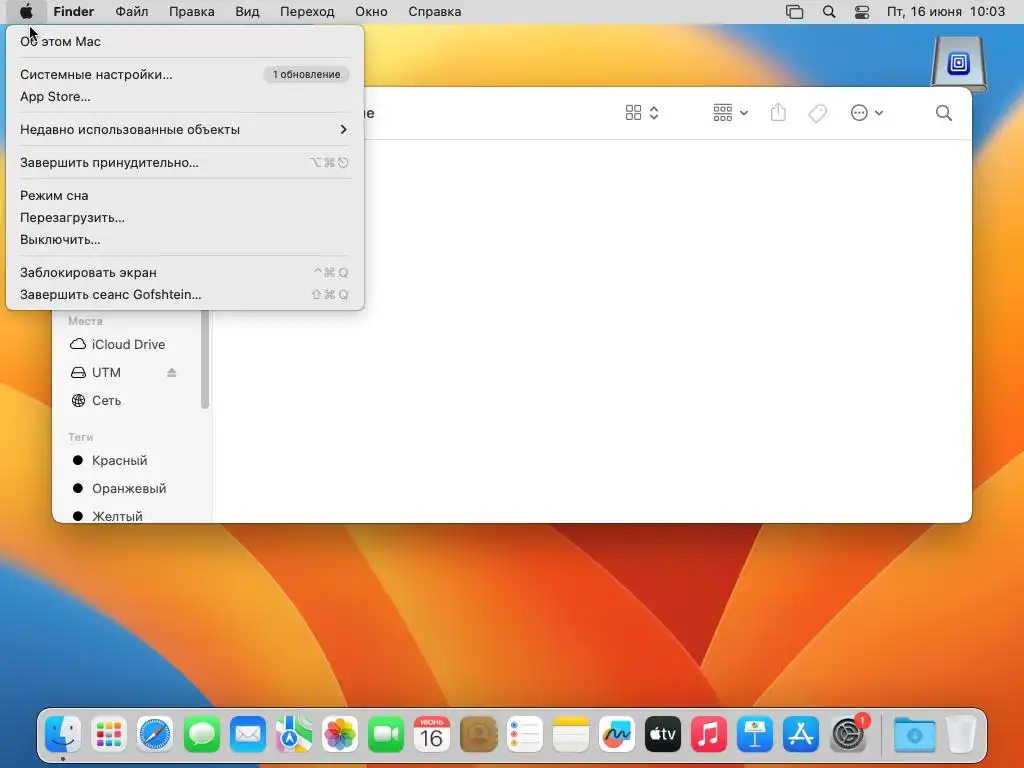Open Keynote from the Dock
Image resolution: width=1024 pixels, height=768 pixels.
click(755, 735)
